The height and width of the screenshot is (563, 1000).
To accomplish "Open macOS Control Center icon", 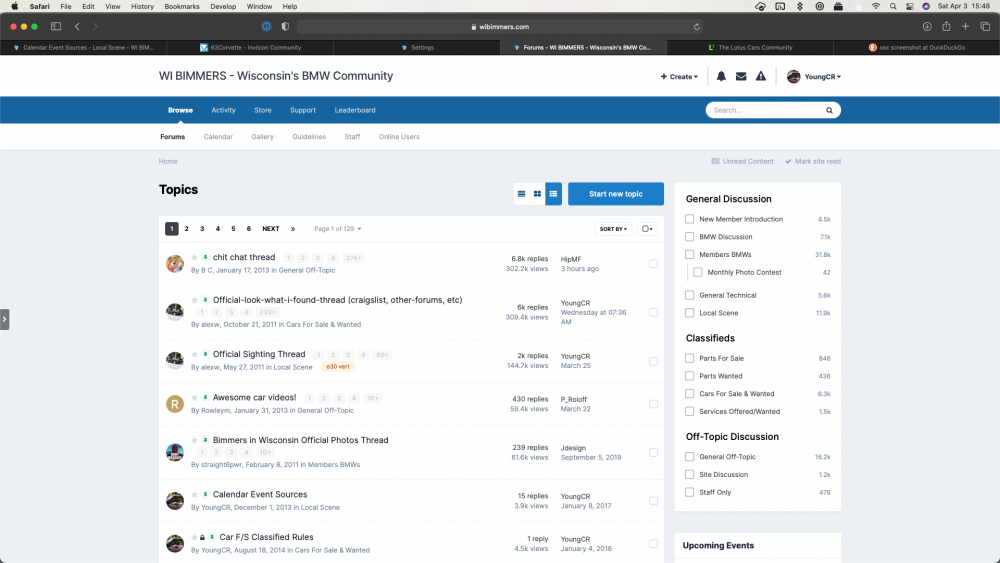I will (x=909, y=6).
